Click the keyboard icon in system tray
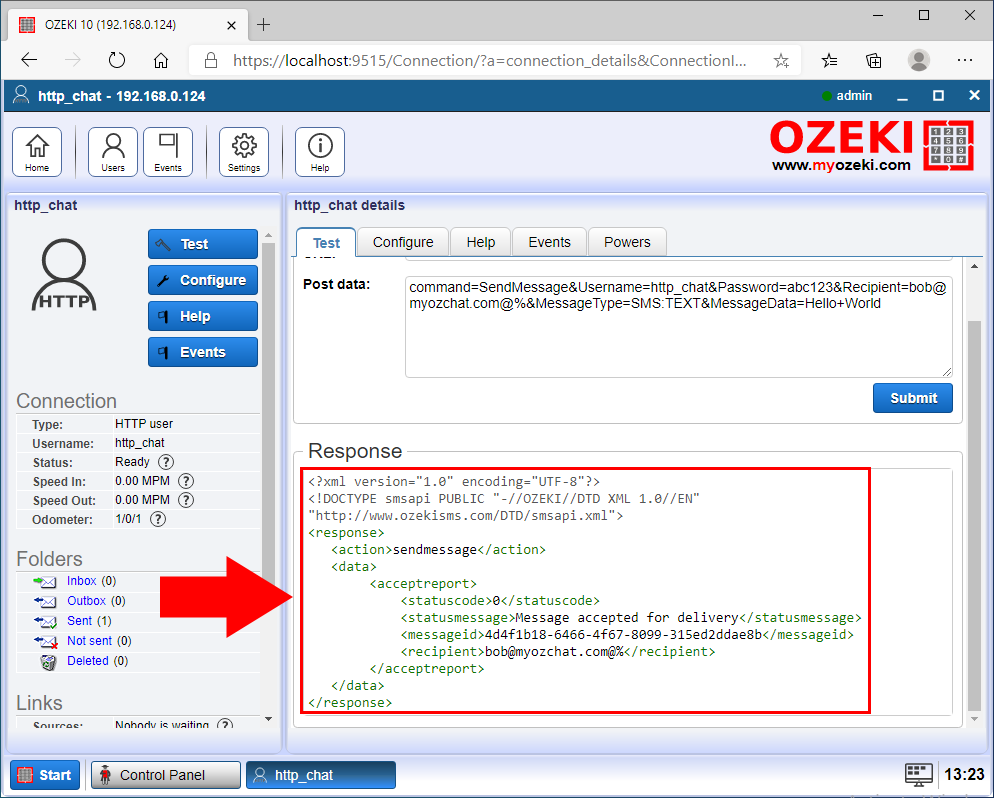The width and height of the screenshot is (994, 798). (x=918, y=774)
